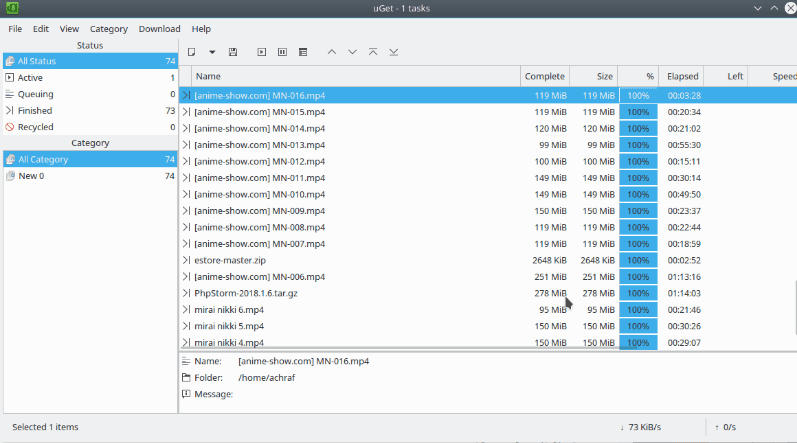Select the MN-015.mp4 download row

488,112
